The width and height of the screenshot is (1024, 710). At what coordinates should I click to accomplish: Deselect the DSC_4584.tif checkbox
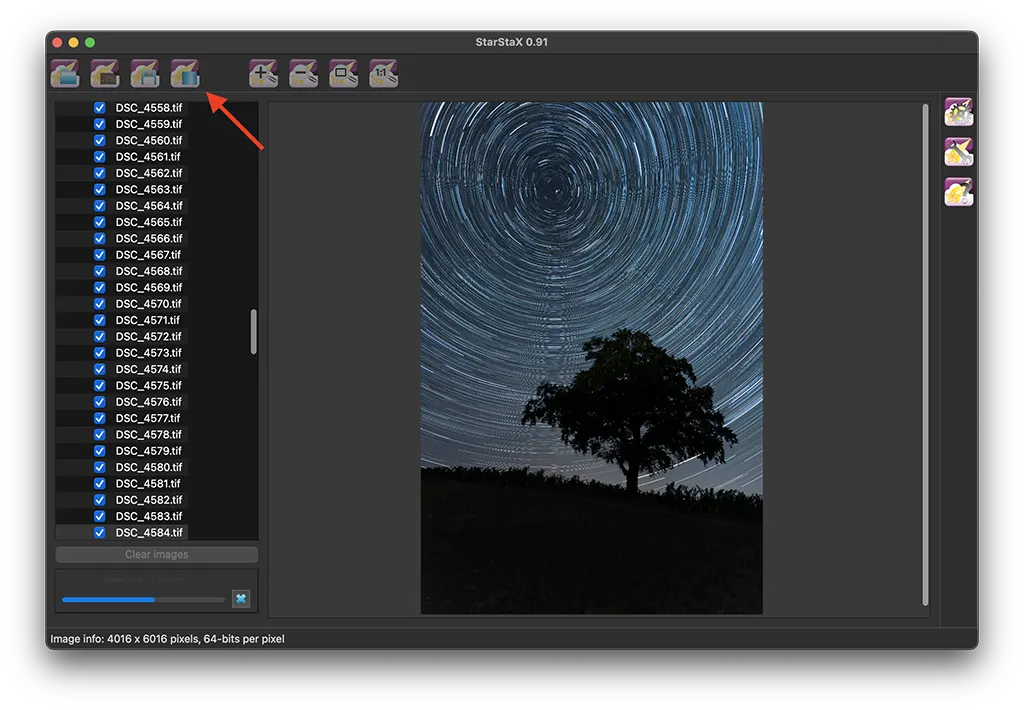(100, 533)
